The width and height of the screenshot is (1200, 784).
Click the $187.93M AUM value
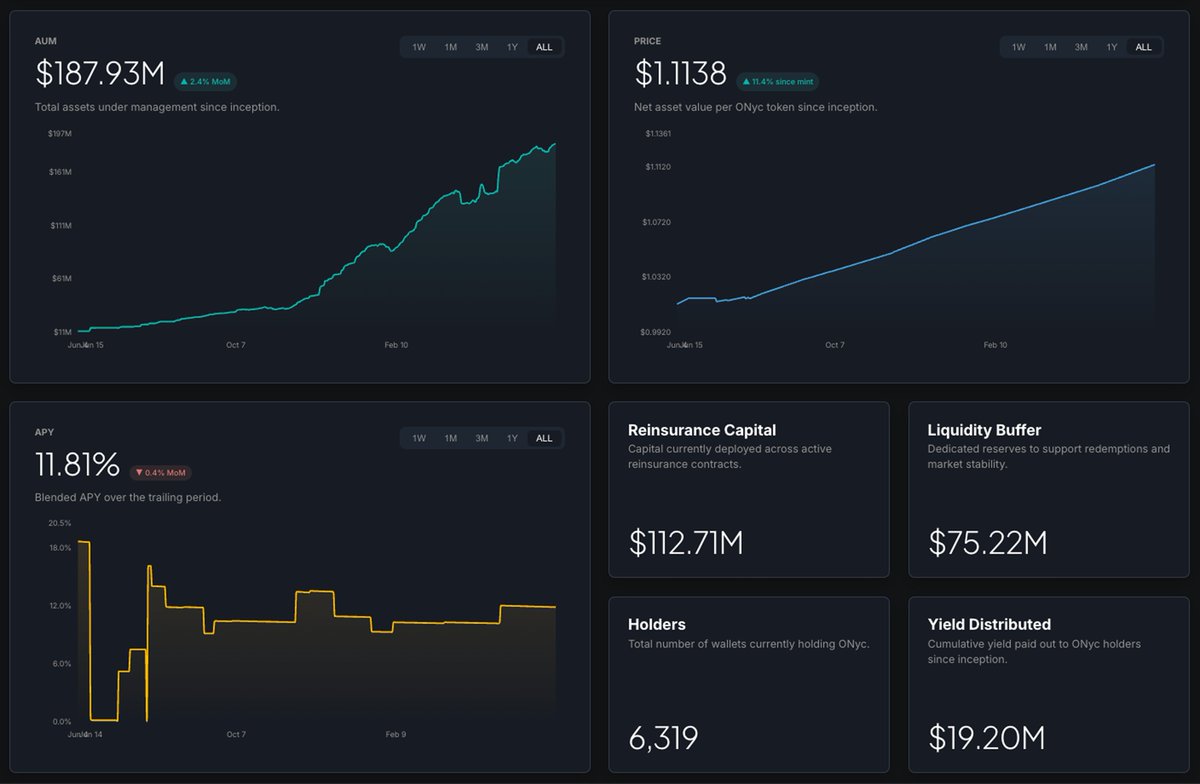coord(99,73)
